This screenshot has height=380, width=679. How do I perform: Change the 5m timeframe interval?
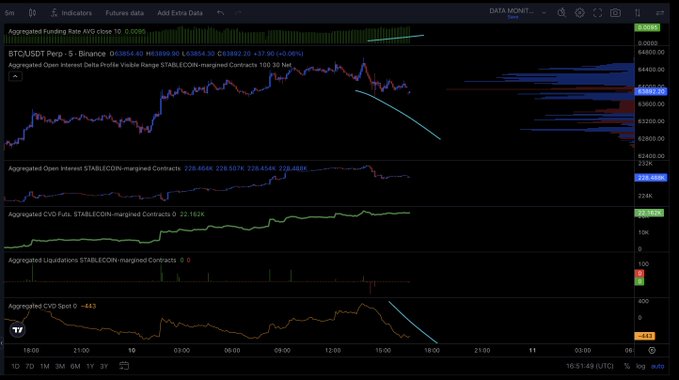tap(10, 13)
